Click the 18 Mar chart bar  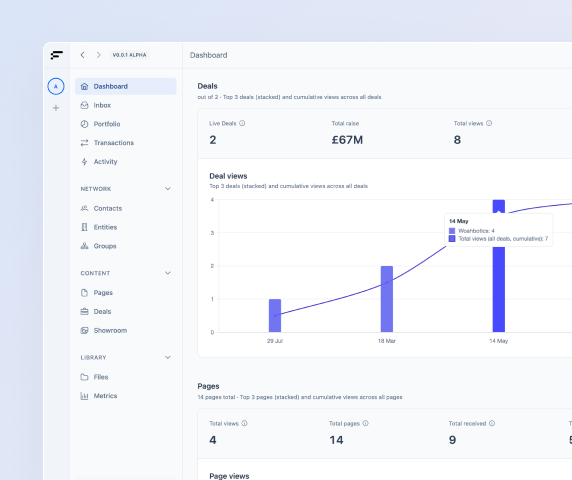click(x=387, y=299)
